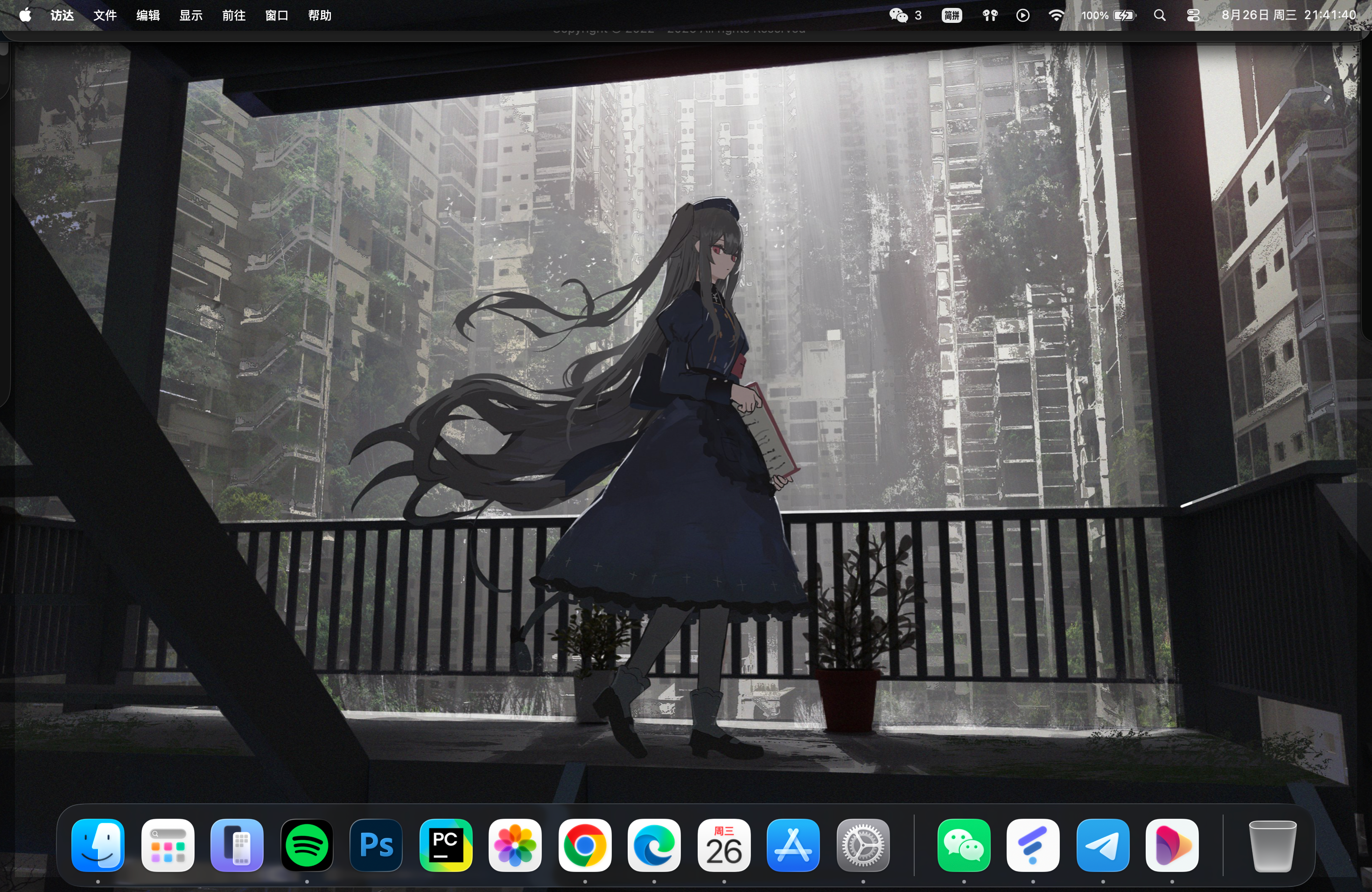The height and width of the screenshot is (892, 1372).
Task: Open the 窗口 menu
Action: tap(277, 15)
